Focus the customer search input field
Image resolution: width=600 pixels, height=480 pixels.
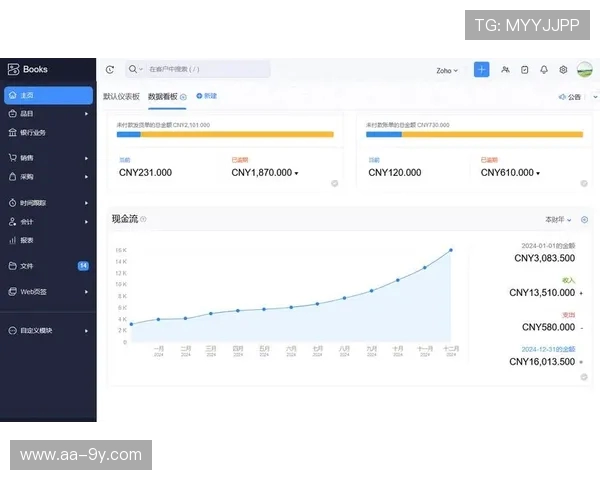pyautogui.click(x=209, y=69)
